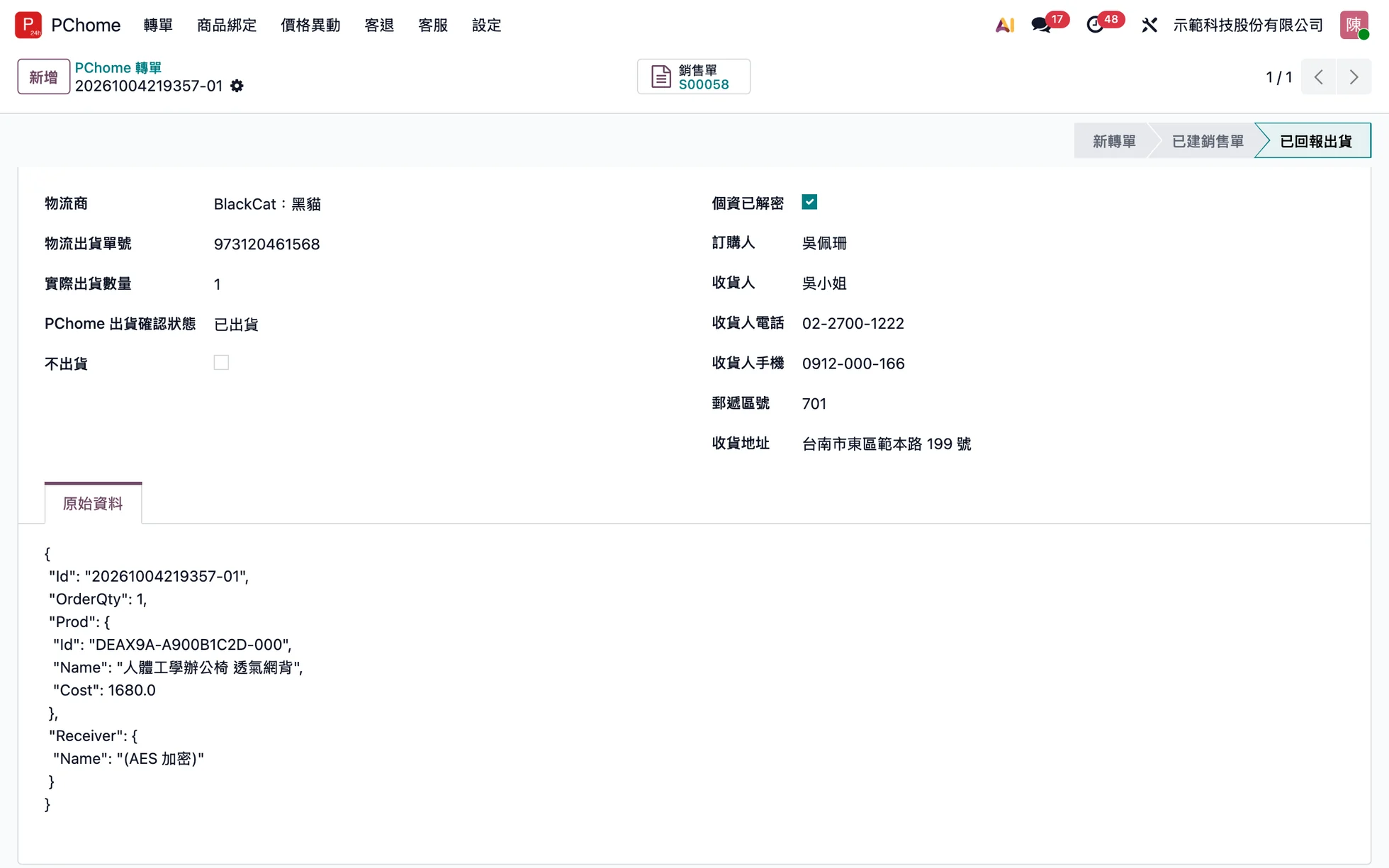Click mobile number 0912-000-166
The width and height of the screenshot is (1389, 868).
tap(853, 363)
